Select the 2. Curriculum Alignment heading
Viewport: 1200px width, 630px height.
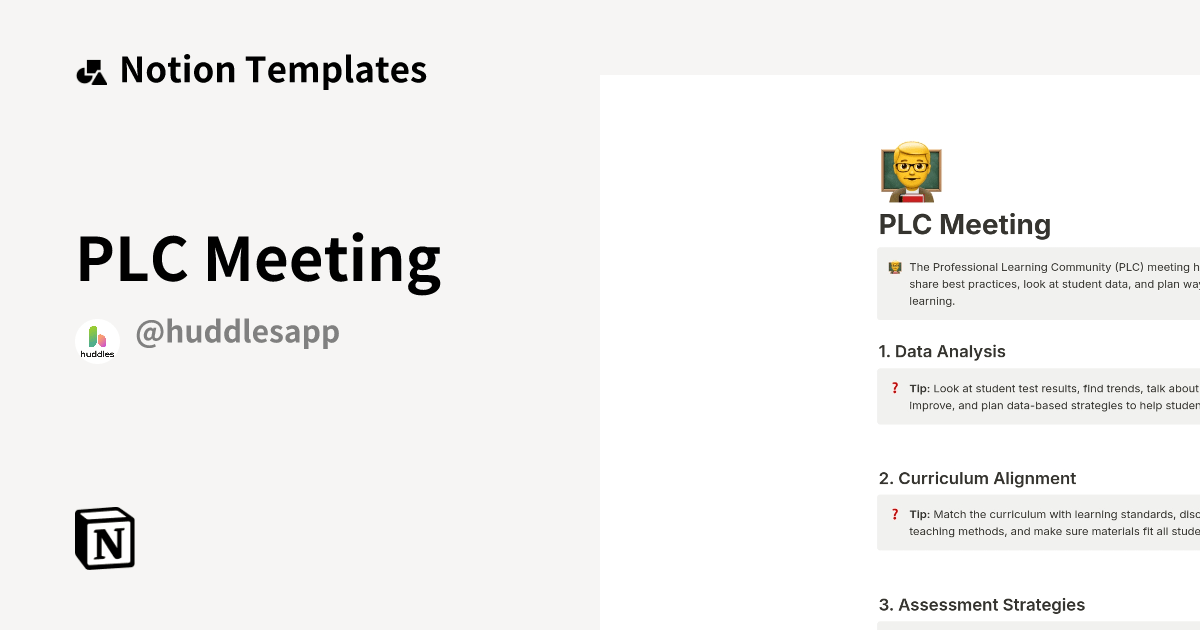(977, 478)
